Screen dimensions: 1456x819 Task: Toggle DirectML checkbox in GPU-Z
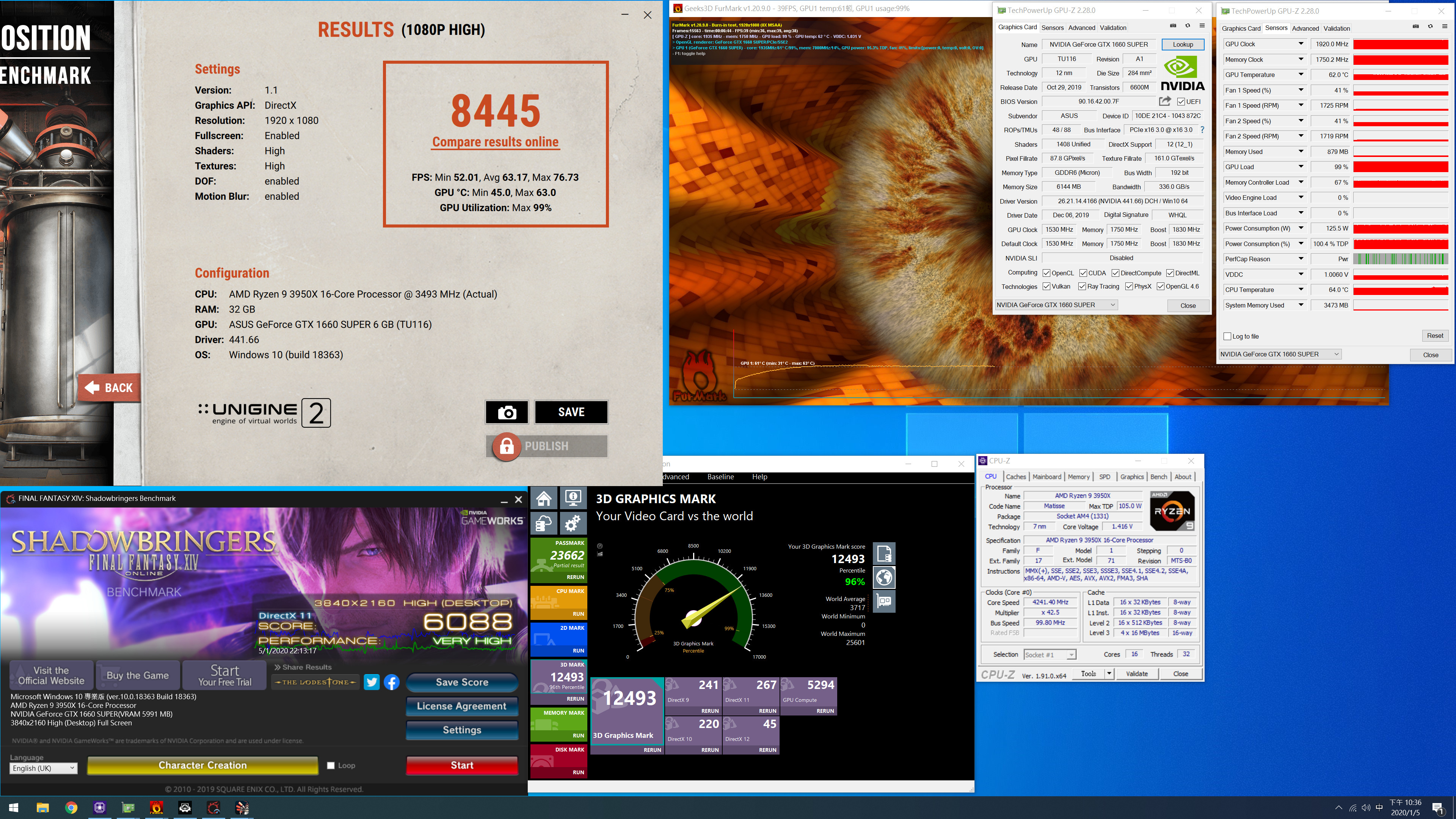pyautogui.click(x=1170, y=273)
